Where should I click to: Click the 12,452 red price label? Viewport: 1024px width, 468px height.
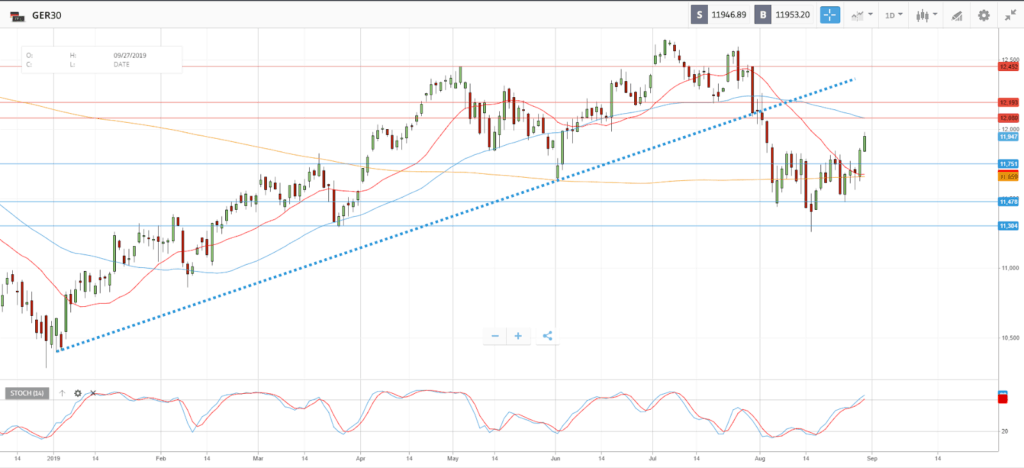tap(1009, 66)
